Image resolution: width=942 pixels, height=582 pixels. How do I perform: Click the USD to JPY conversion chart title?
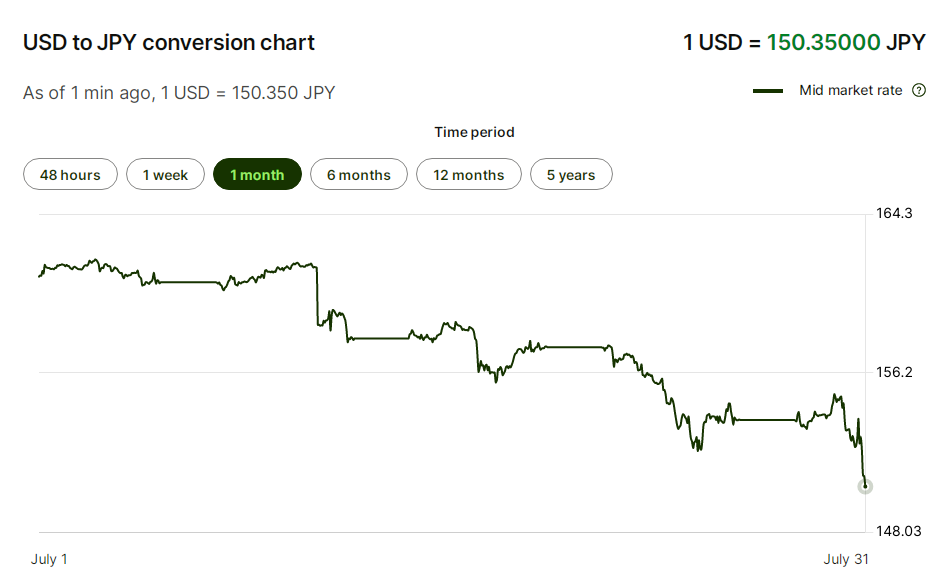point(169,42)
